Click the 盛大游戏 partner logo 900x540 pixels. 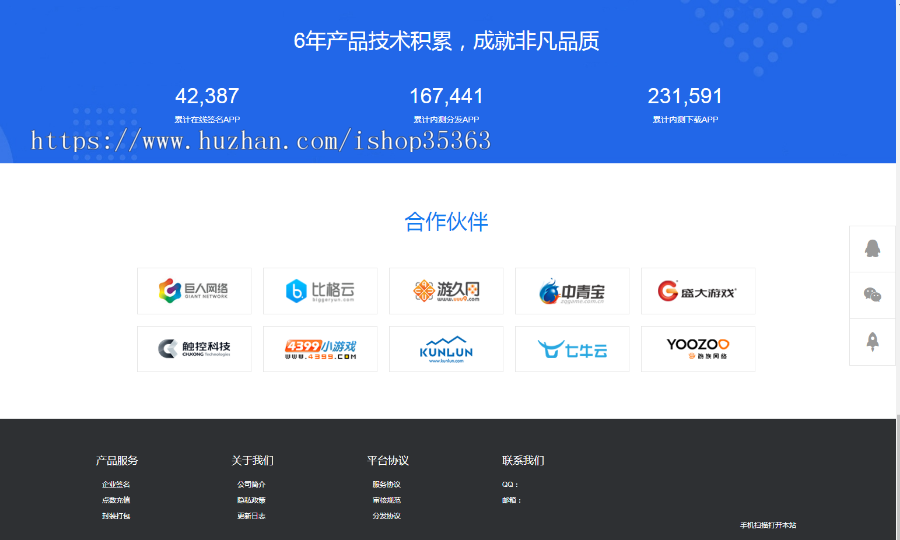(698, 291)
